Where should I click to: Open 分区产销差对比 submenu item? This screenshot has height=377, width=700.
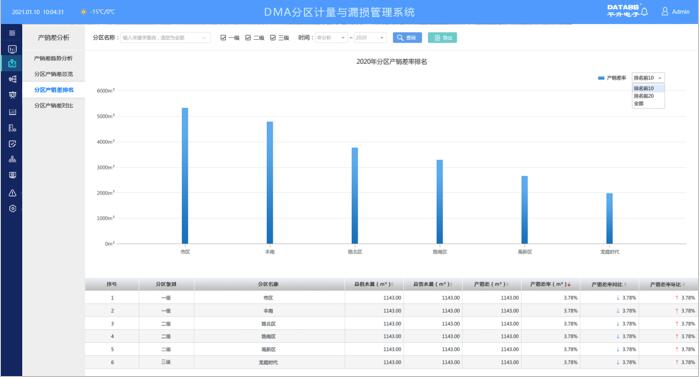54,105
